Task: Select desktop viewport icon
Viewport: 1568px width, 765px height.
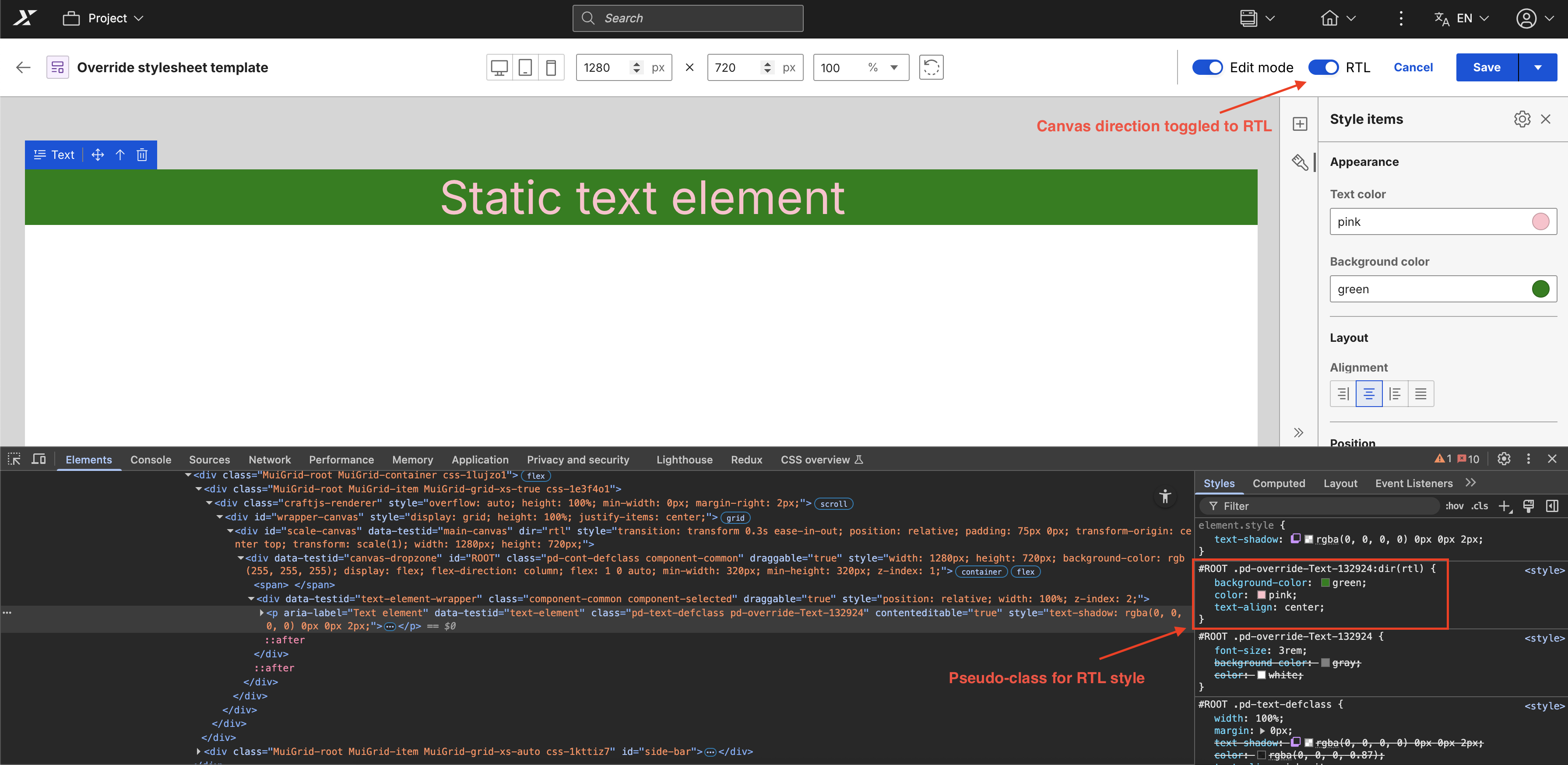Action: [x=499, y=67]
